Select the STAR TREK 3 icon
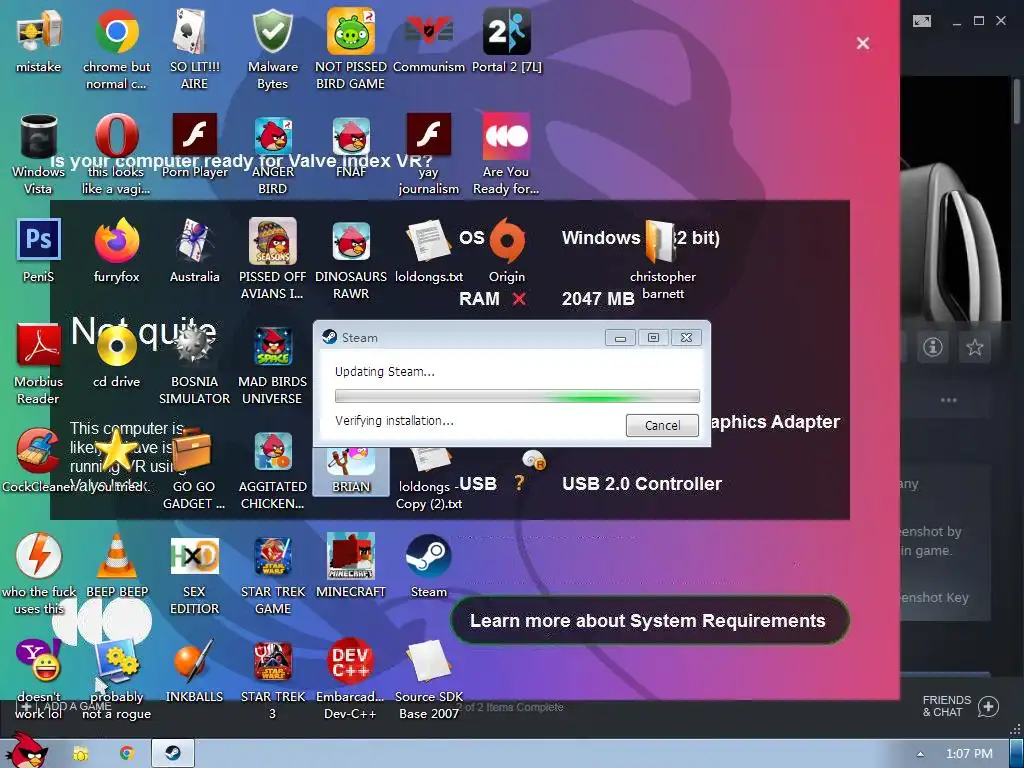Image resolution: width=1024 pixels, height=768 pixels. point(272,661)
